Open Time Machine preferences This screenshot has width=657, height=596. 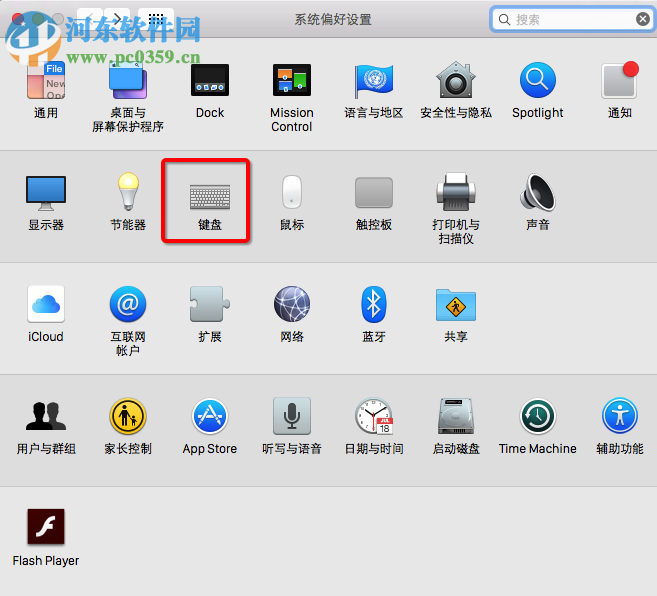[538, 416]
